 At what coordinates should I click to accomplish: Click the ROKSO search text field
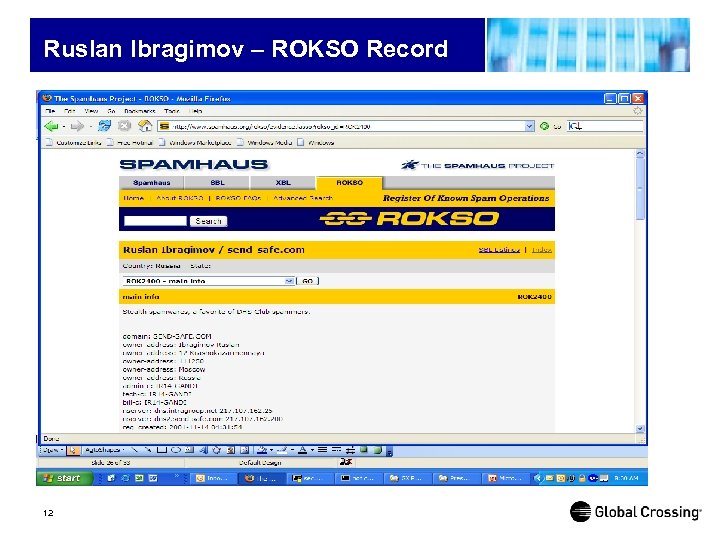tap(155, 221)
